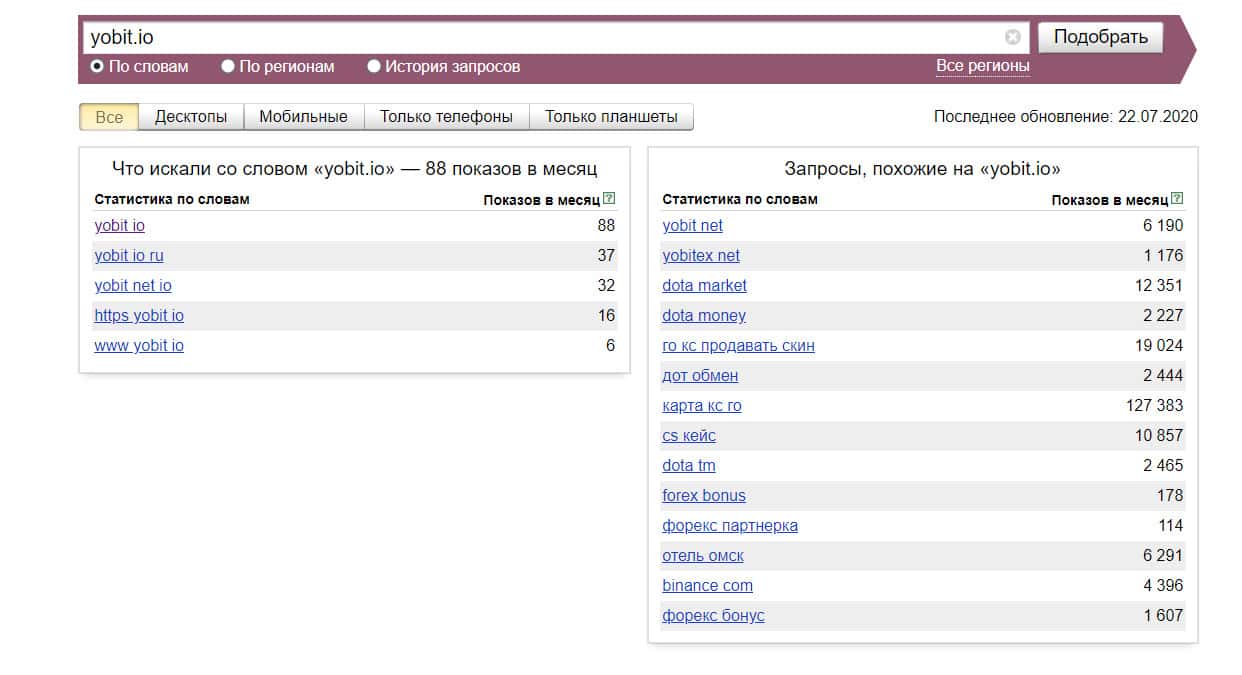Switch to the 'Мобильные' tab
This screenshot has width=1242, height=675.
pos(304,117)
